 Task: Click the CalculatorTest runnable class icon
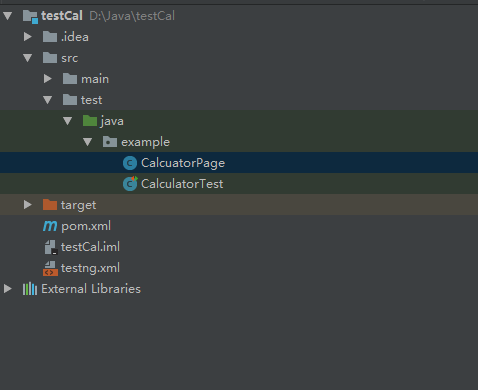[130, 184]
